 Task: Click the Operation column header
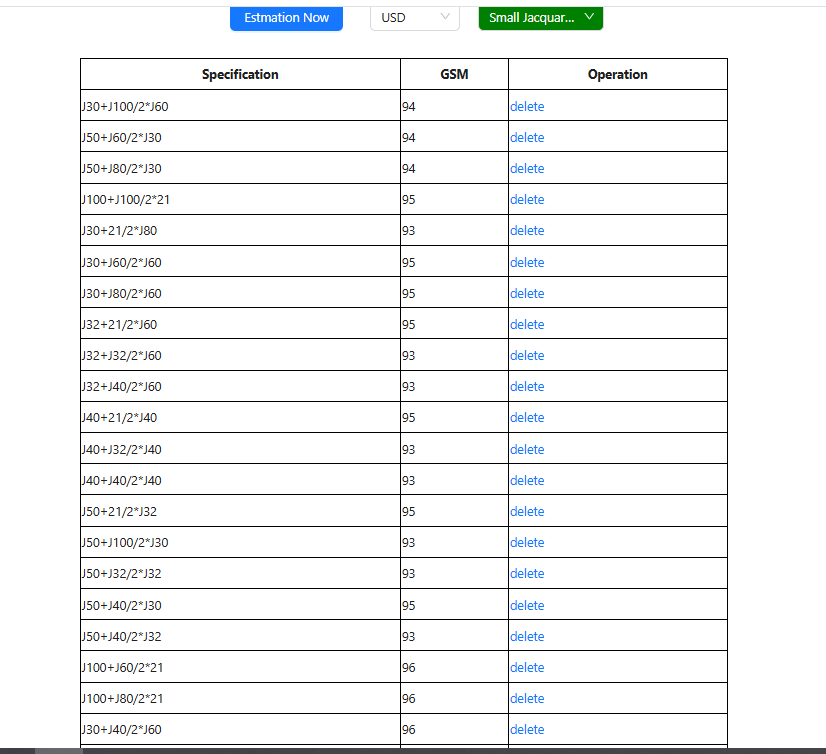tap(617, 75)
